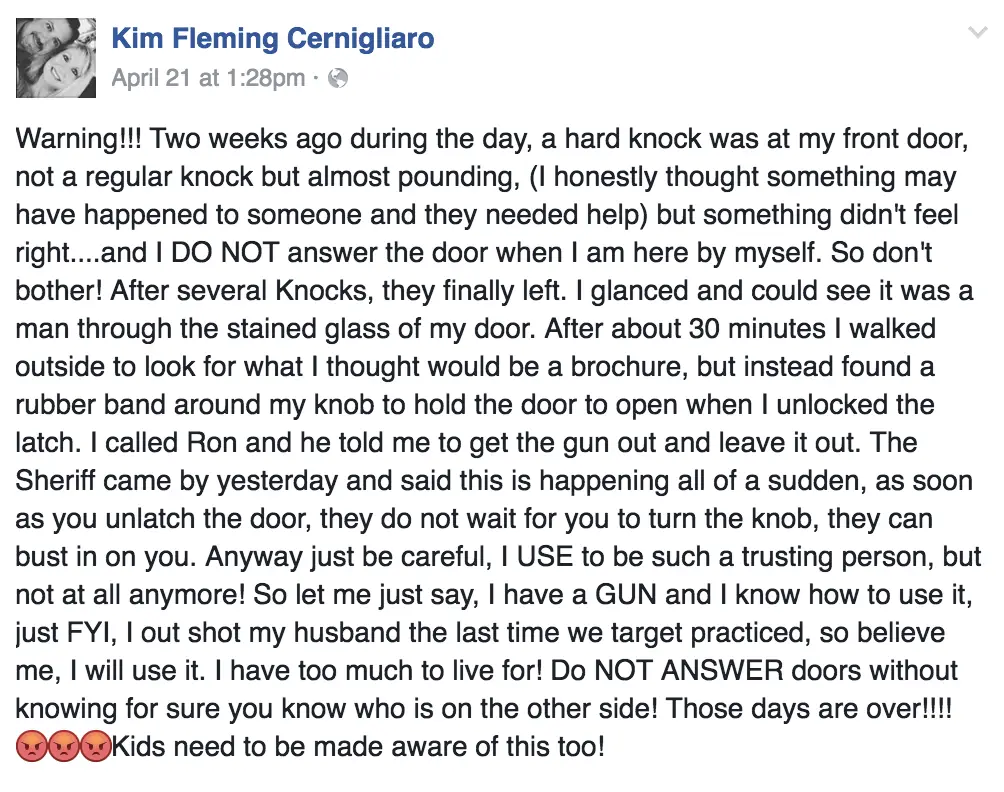Open the April 21 at 1:28pm timestamp
The width and height of the screenshot is (1004, 792).
tap(208, 78)
